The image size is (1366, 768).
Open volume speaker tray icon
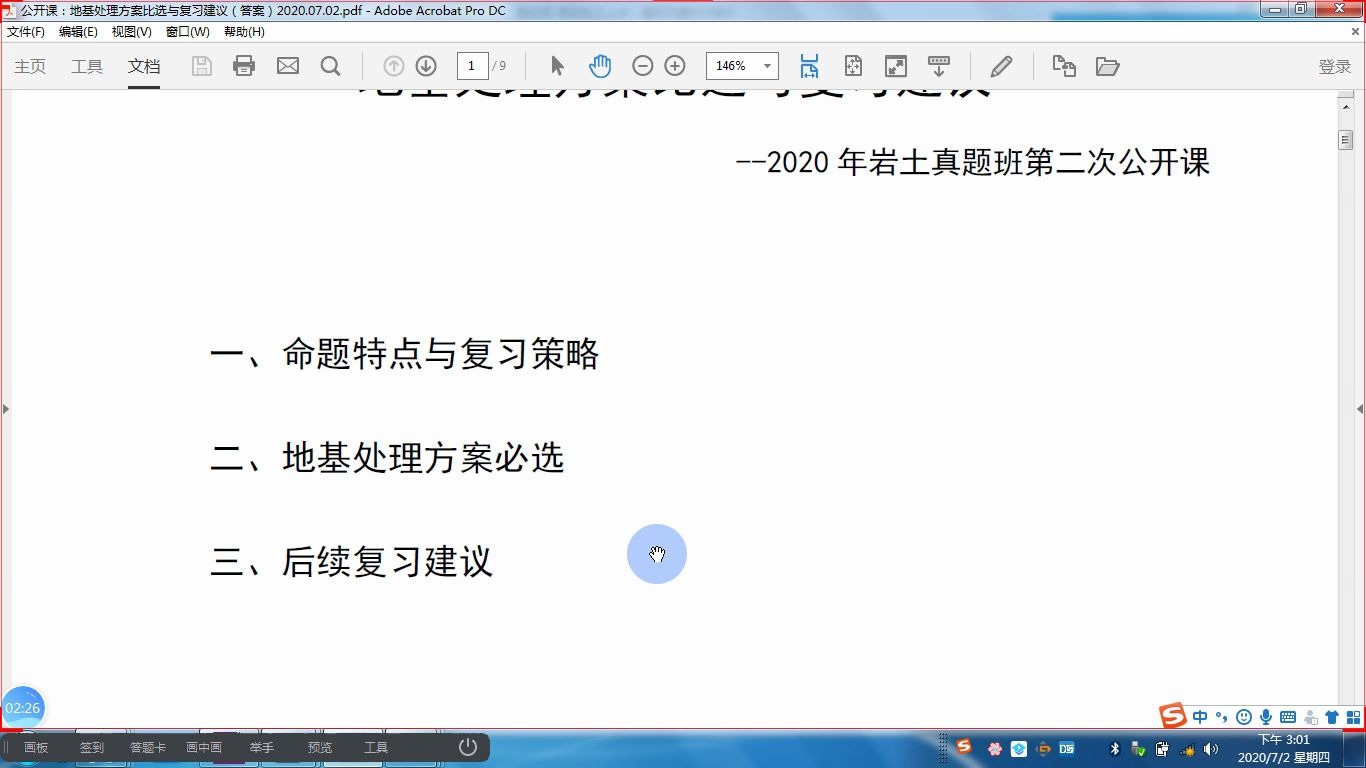pyautogui.click(x=1211, y=748)
